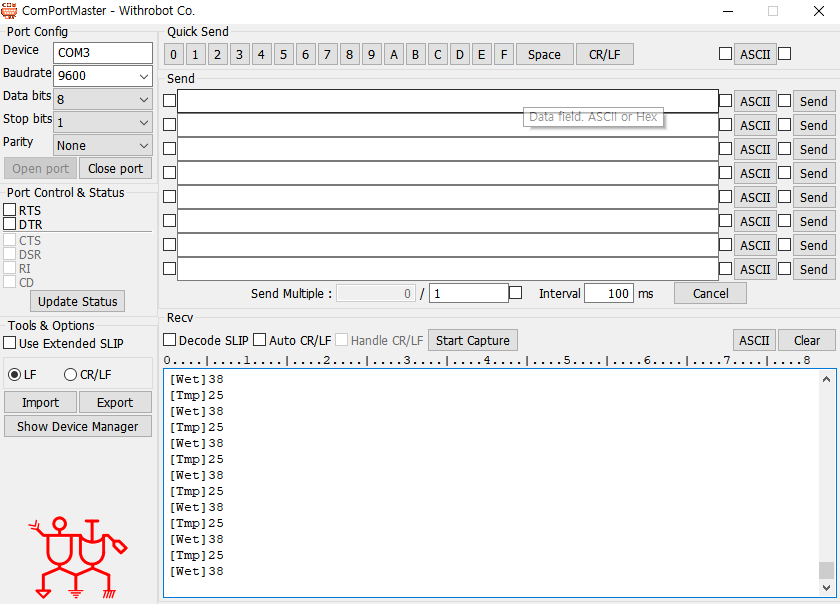840x604 pixels.
Task: Send hex digit 0 via Quick Send
Action: (174, 54)
